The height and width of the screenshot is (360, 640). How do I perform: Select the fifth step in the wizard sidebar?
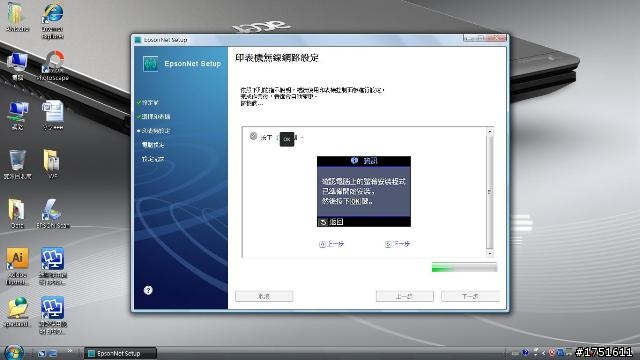153,159
